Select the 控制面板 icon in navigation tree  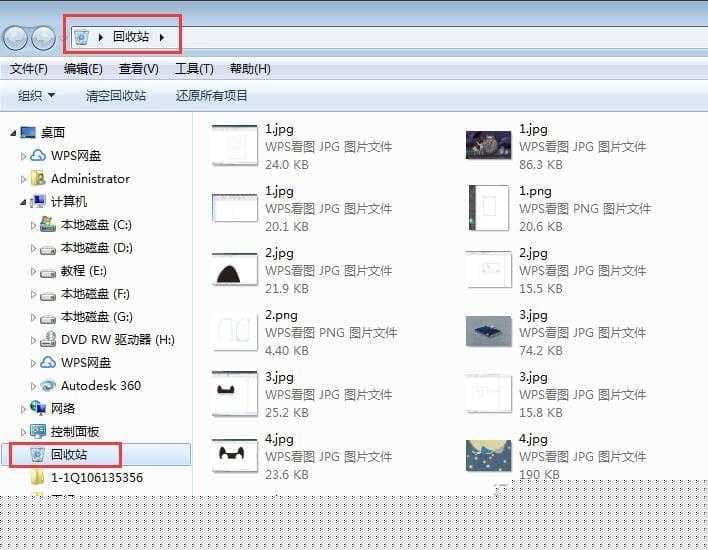click(x=38, y=431)
